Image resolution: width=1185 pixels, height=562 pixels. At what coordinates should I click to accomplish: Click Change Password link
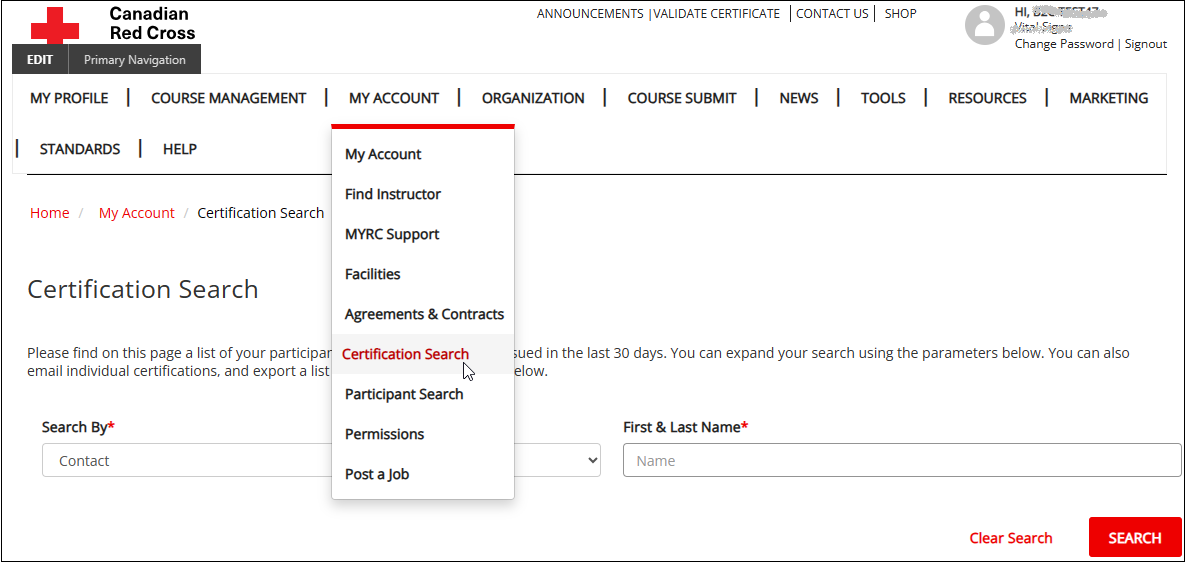(1064, 44)
